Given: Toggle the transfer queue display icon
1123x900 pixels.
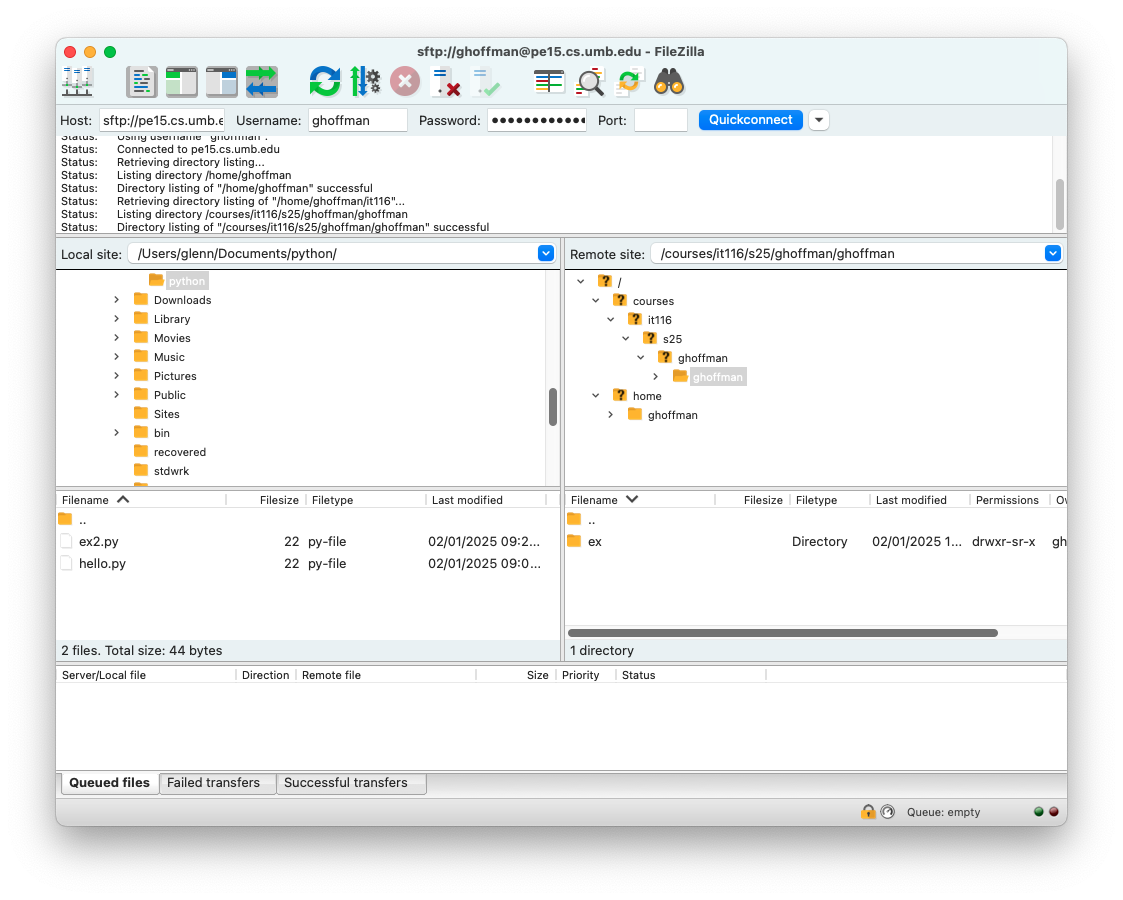Looking at the screenshot, I should [261, 82].
